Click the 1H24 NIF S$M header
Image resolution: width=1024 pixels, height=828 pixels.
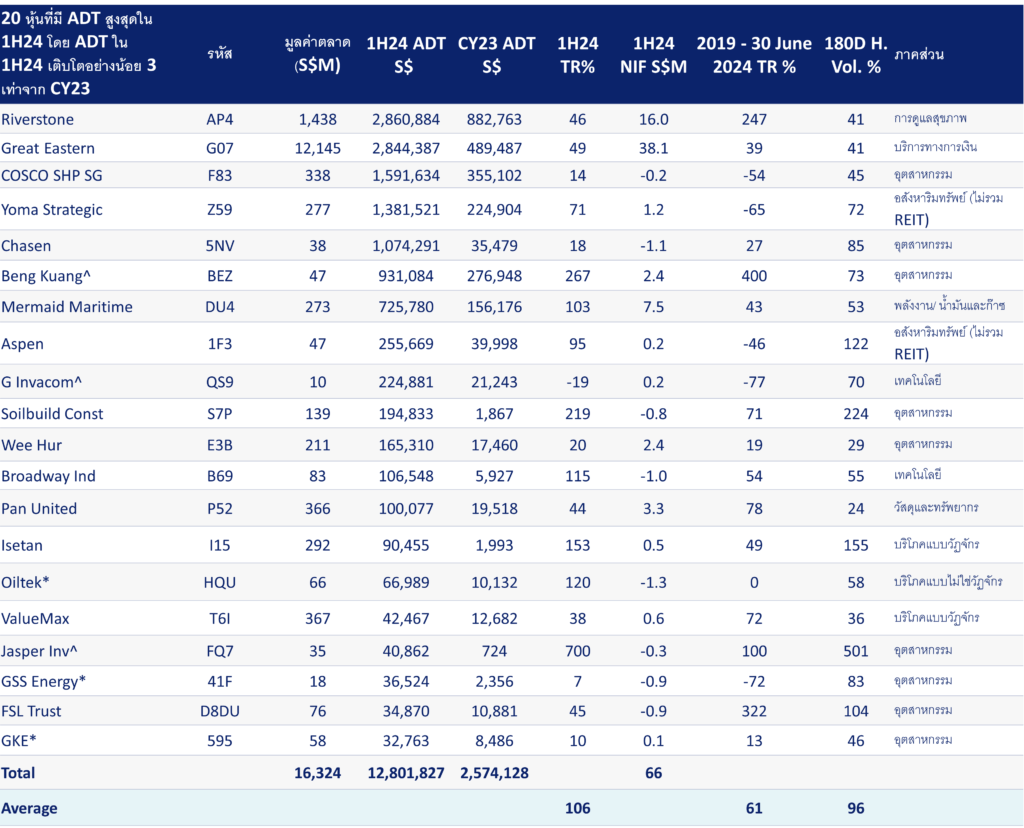[653, 55]
